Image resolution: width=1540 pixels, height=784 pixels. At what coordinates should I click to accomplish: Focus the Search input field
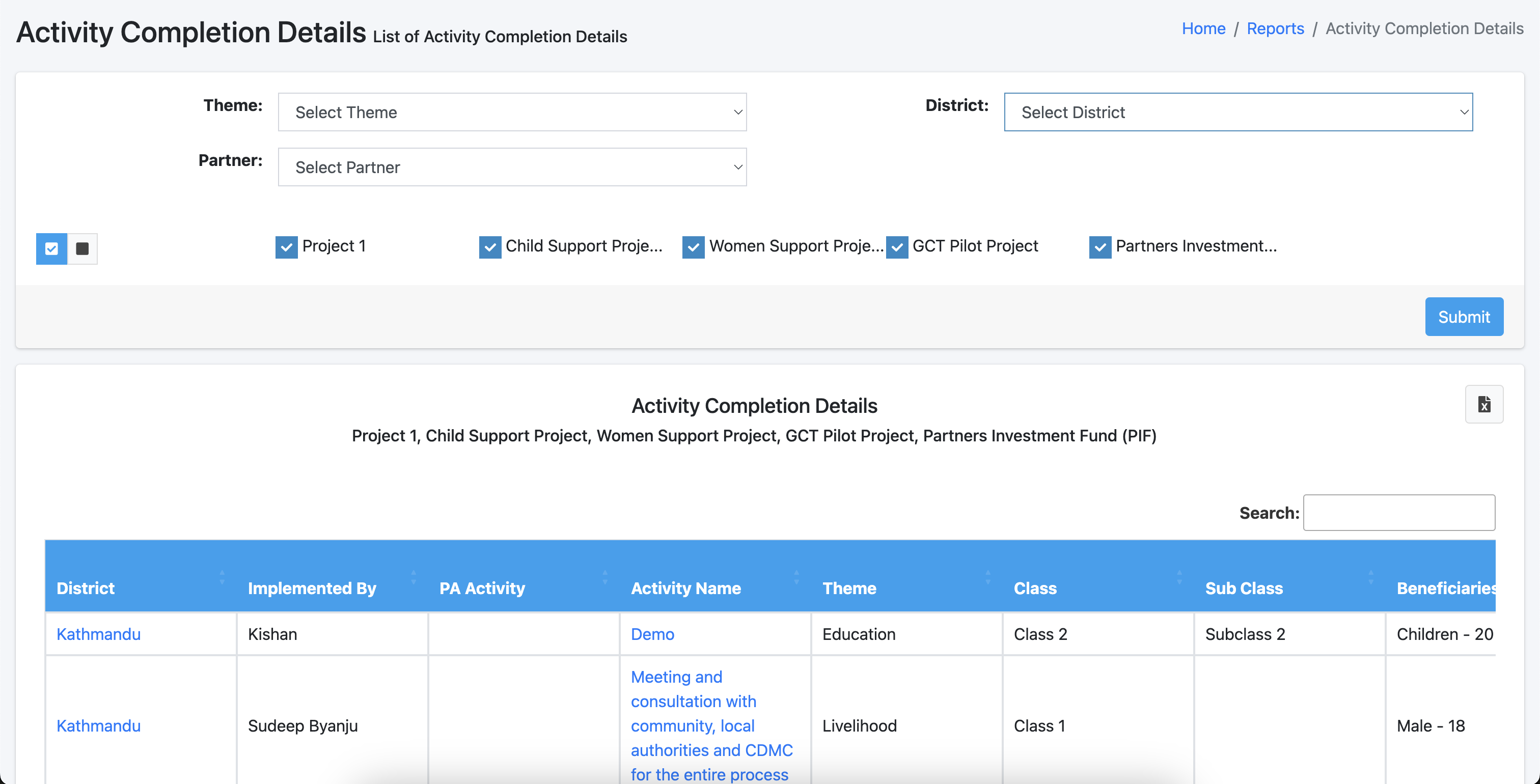point(1399,512)
